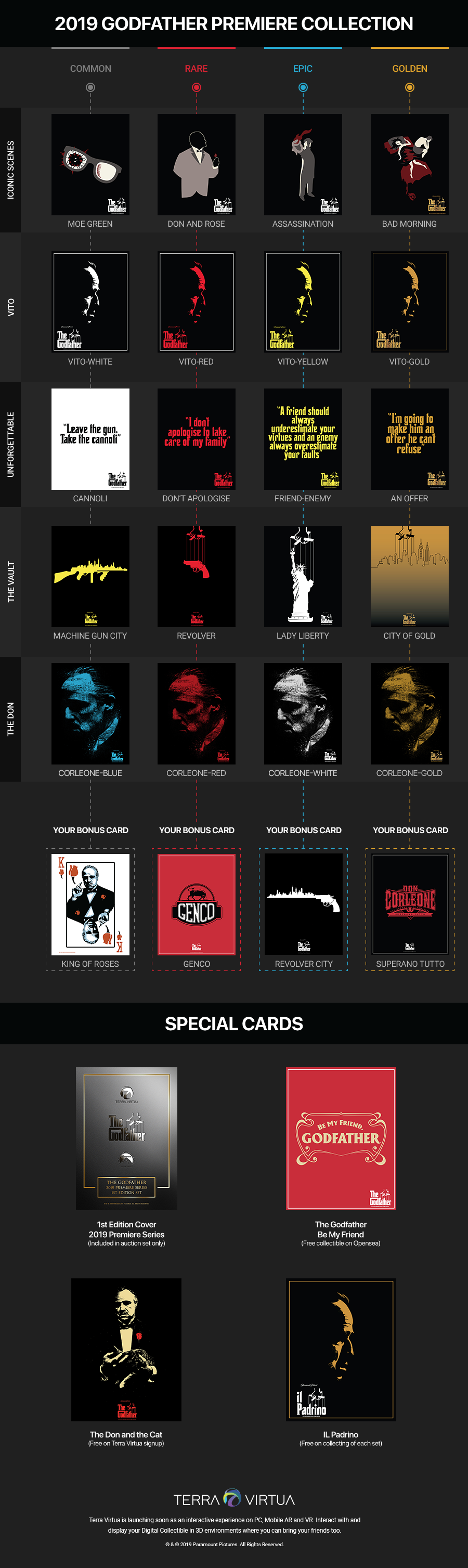Open the King of Roses bonus card
The height and width of the screenshot is (1568, 468).
[x=90, y=904]
